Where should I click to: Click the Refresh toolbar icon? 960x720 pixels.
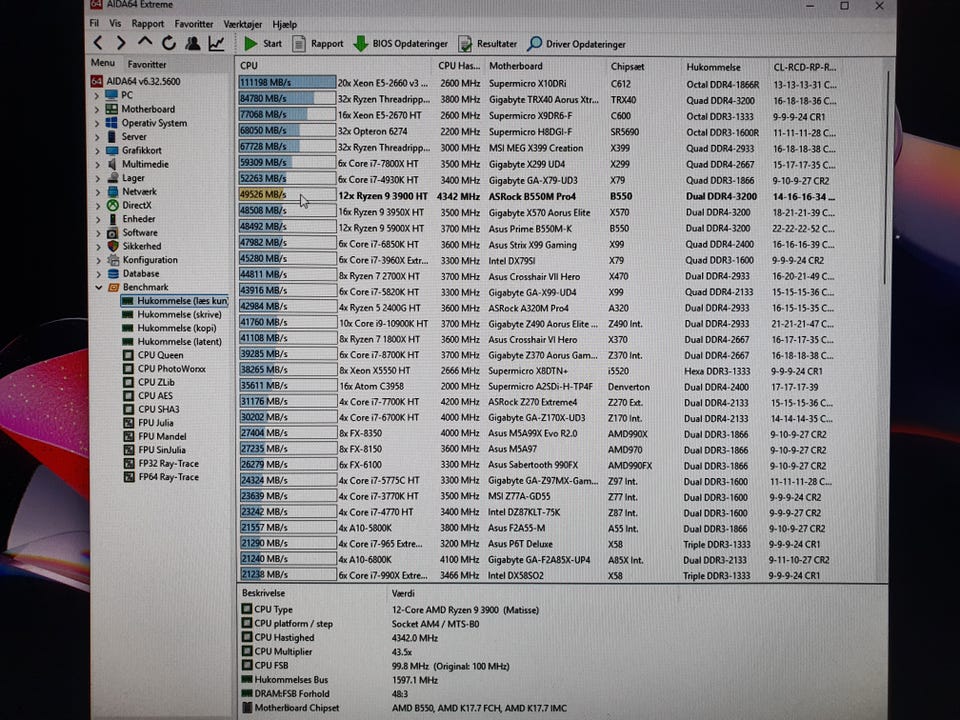point(168,43)
